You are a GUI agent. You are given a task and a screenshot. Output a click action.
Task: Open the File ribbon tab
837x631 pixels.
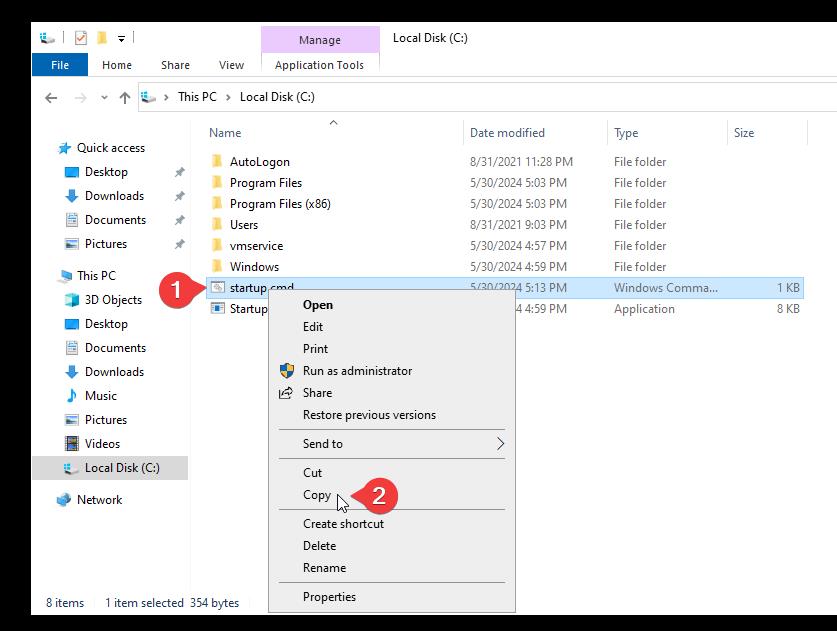(x=60, y=65)
